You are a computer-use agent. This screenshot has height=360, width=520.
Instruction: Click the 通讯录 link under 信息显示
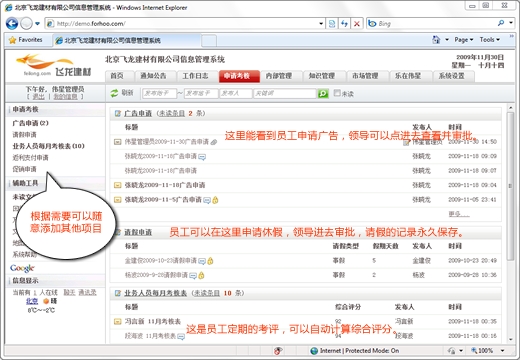click(x=87, y=292)
